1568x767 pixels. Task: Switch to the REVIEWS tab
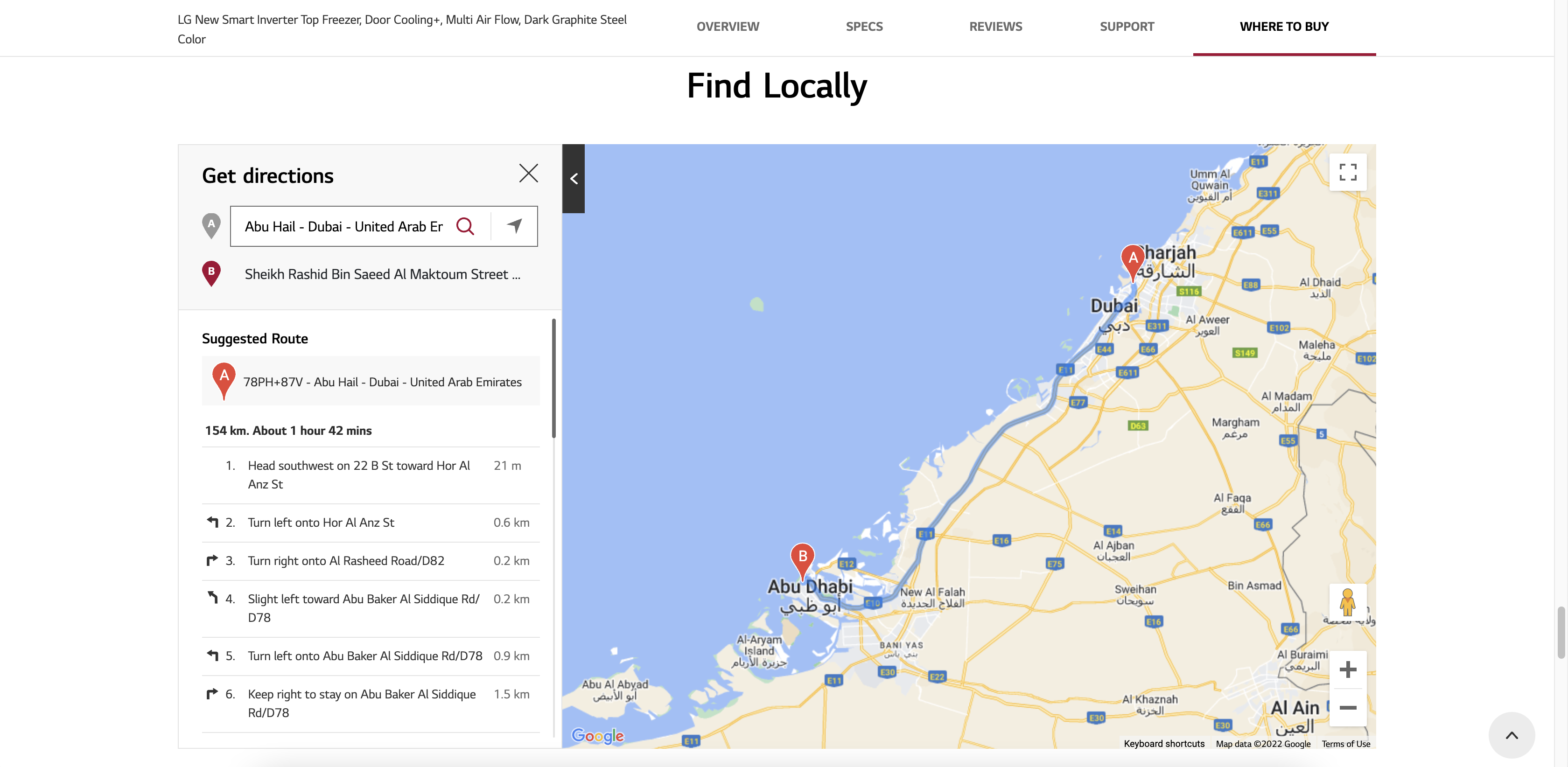(x=995, y=27)
